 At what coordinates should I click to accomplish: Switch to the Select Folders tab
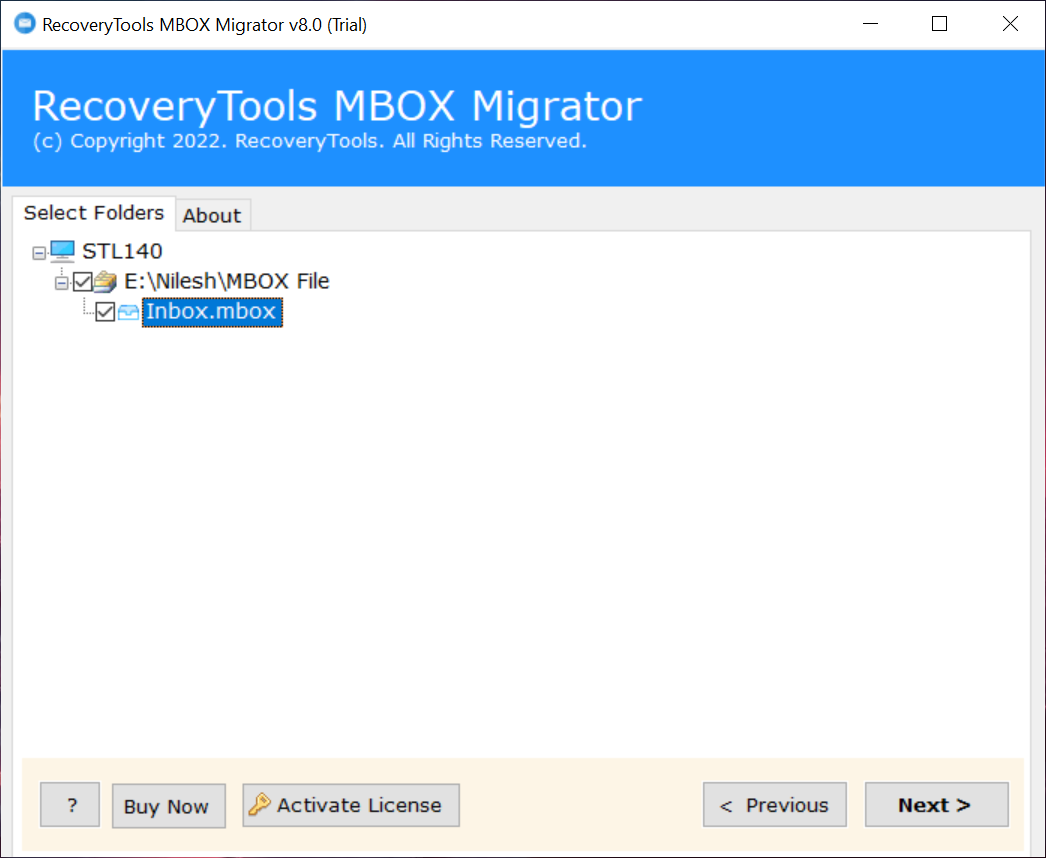[94, 213]
